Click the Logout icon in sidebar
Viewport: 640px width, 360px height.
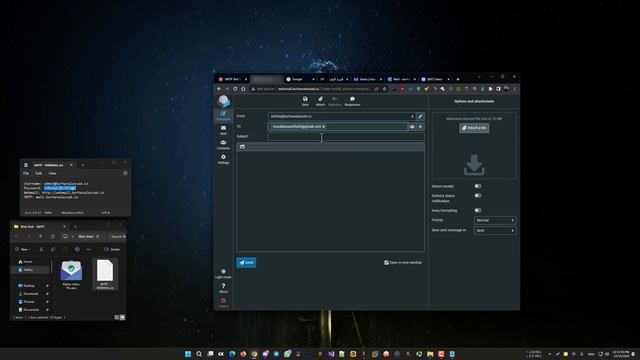tap(223, 302)
